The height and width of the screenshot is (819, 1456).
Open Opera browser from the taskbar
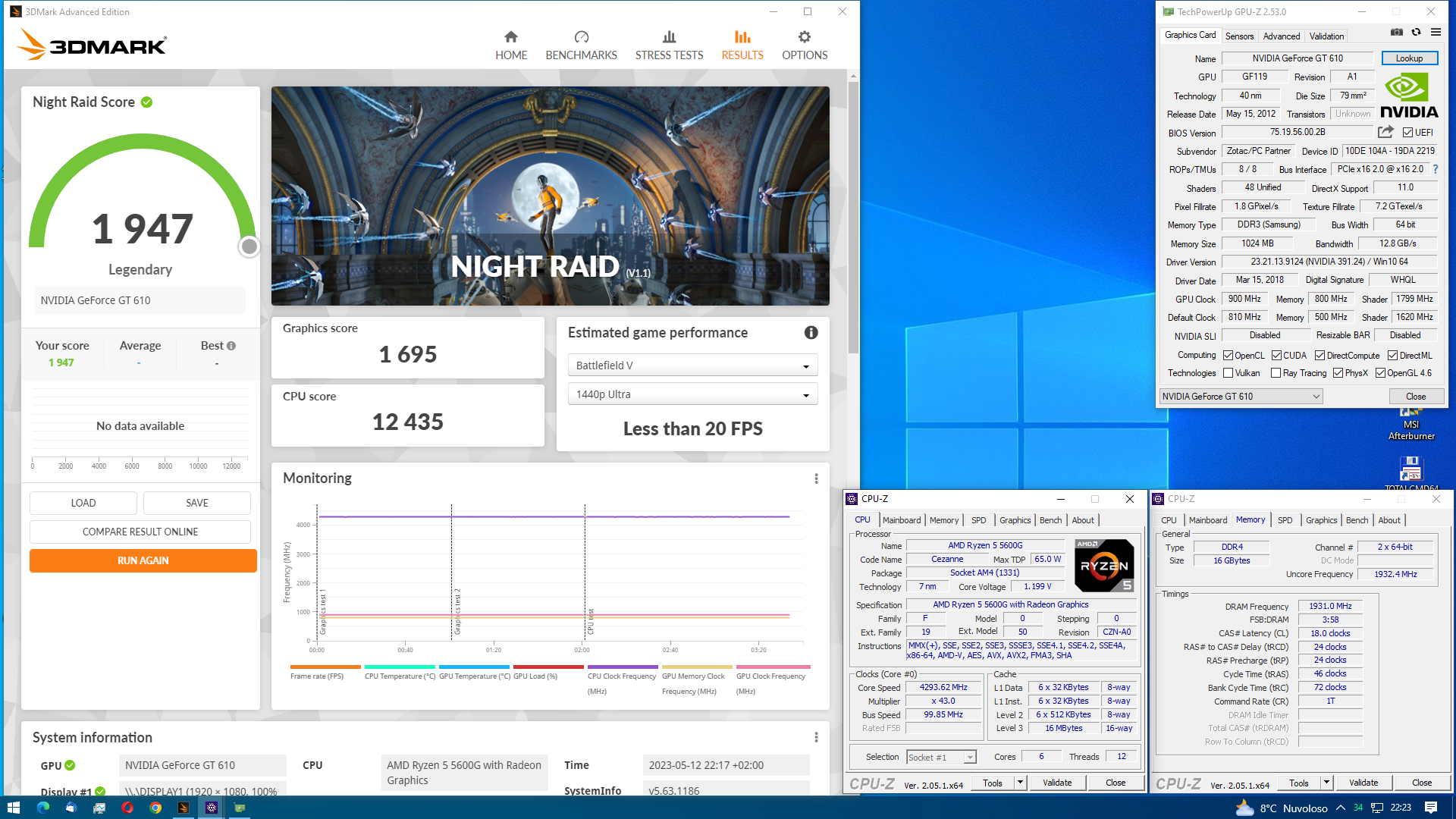(127, 808)
